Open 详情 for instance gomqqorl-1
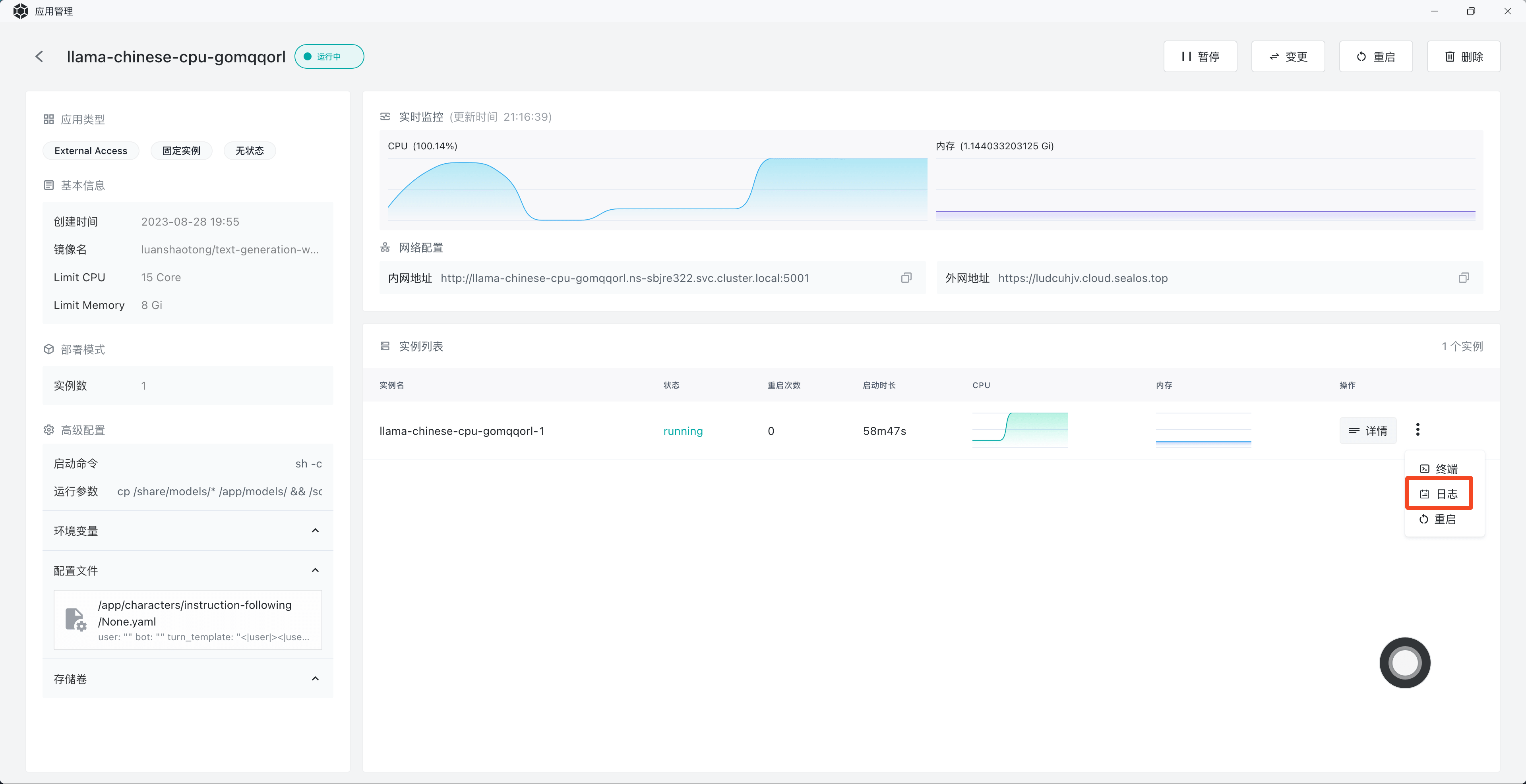 (1367, 431)
